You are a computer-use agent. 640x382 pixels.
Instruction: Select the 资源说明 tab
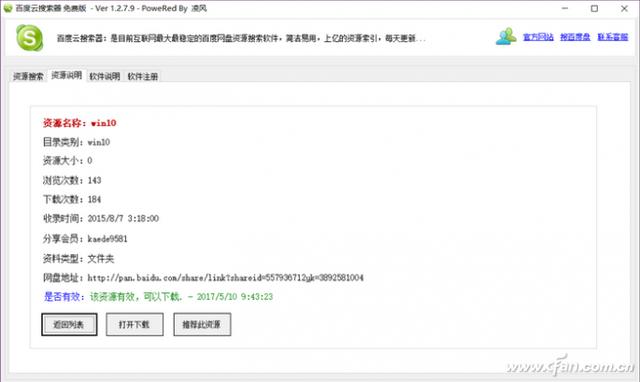[x=67, y=76]
